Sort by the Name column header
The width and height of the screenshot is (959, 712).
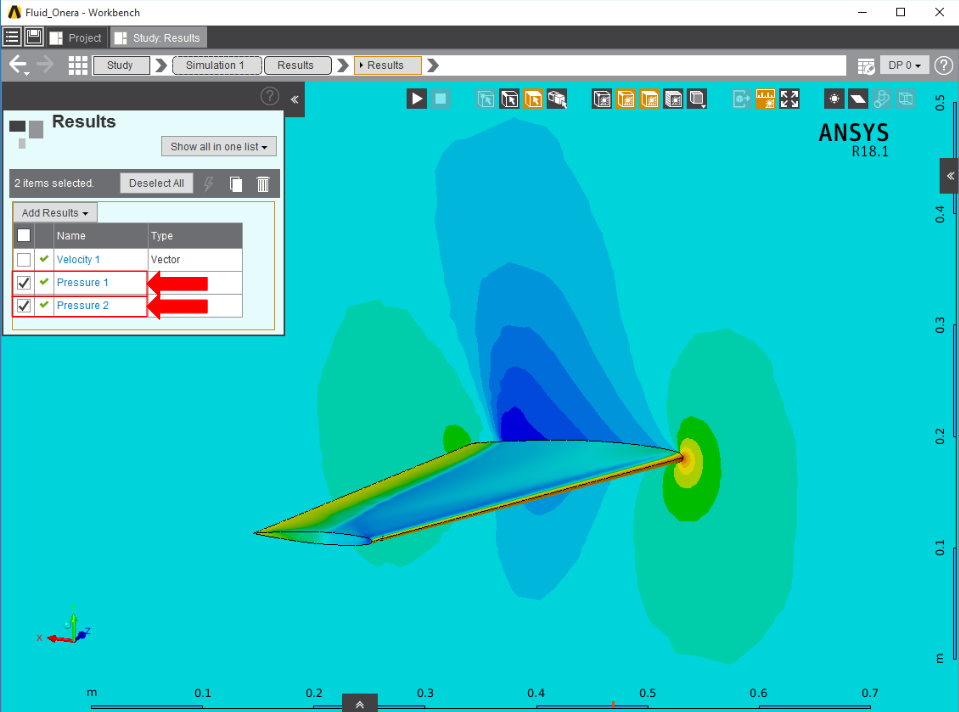pos(101,235)
